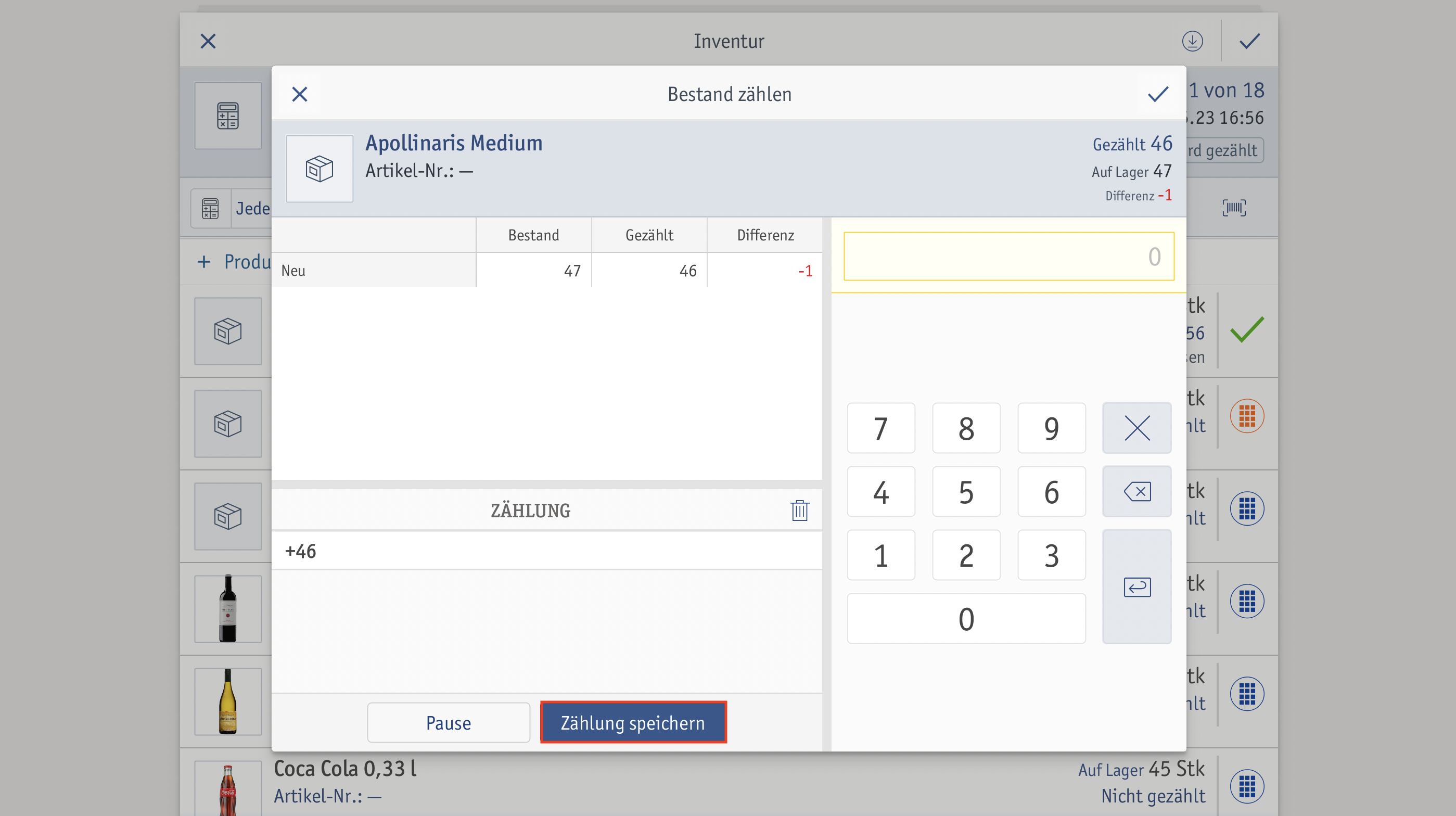Image resolution: width=1456 pixels, height=816 pixels.
Task: Click the Gezählt 46 summary in header
Action: pyautogui.click(x=1132, y=144)
